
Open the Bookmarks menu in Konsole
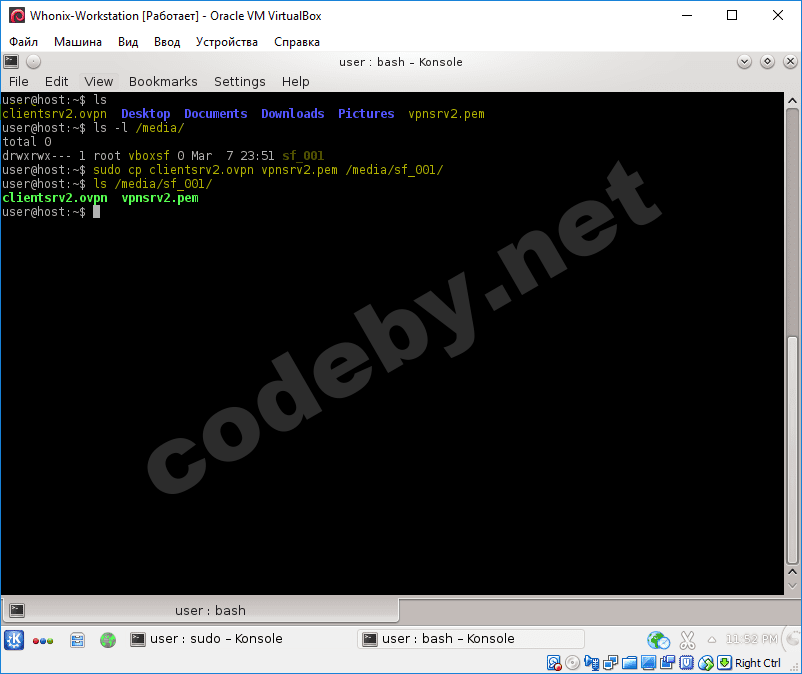(x=163, y=81)
